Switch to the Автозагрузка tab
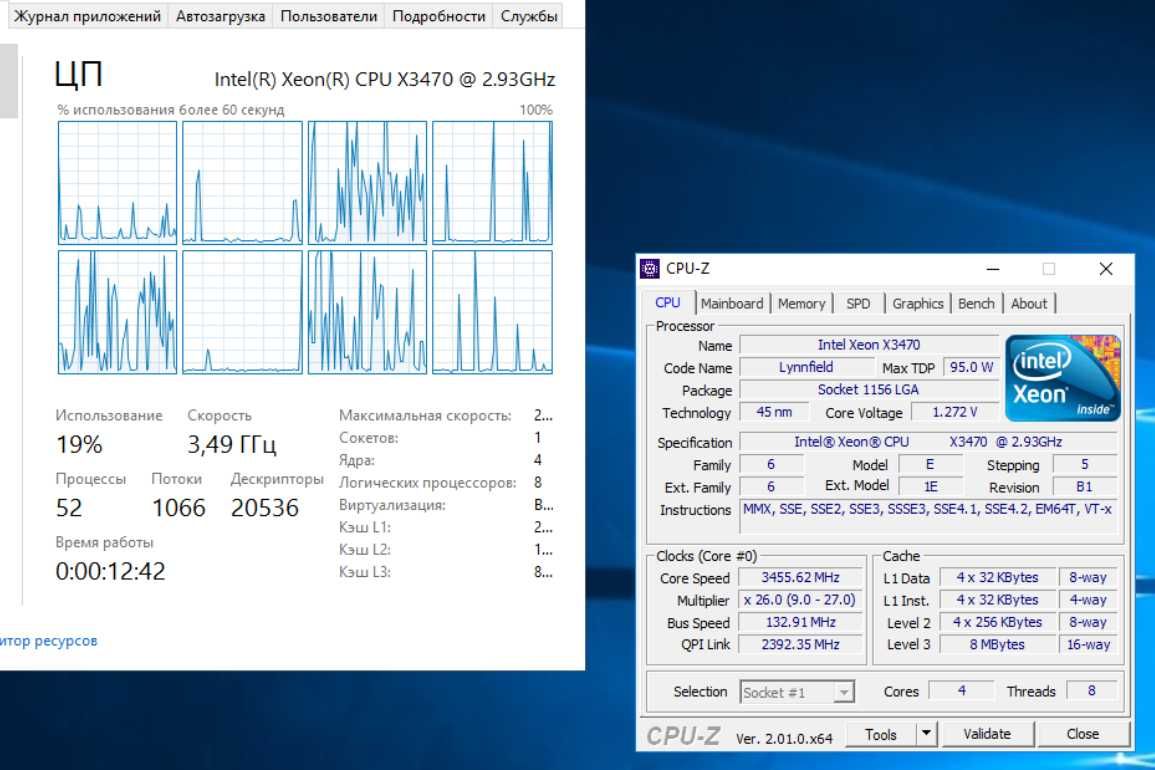 point(220,16)
